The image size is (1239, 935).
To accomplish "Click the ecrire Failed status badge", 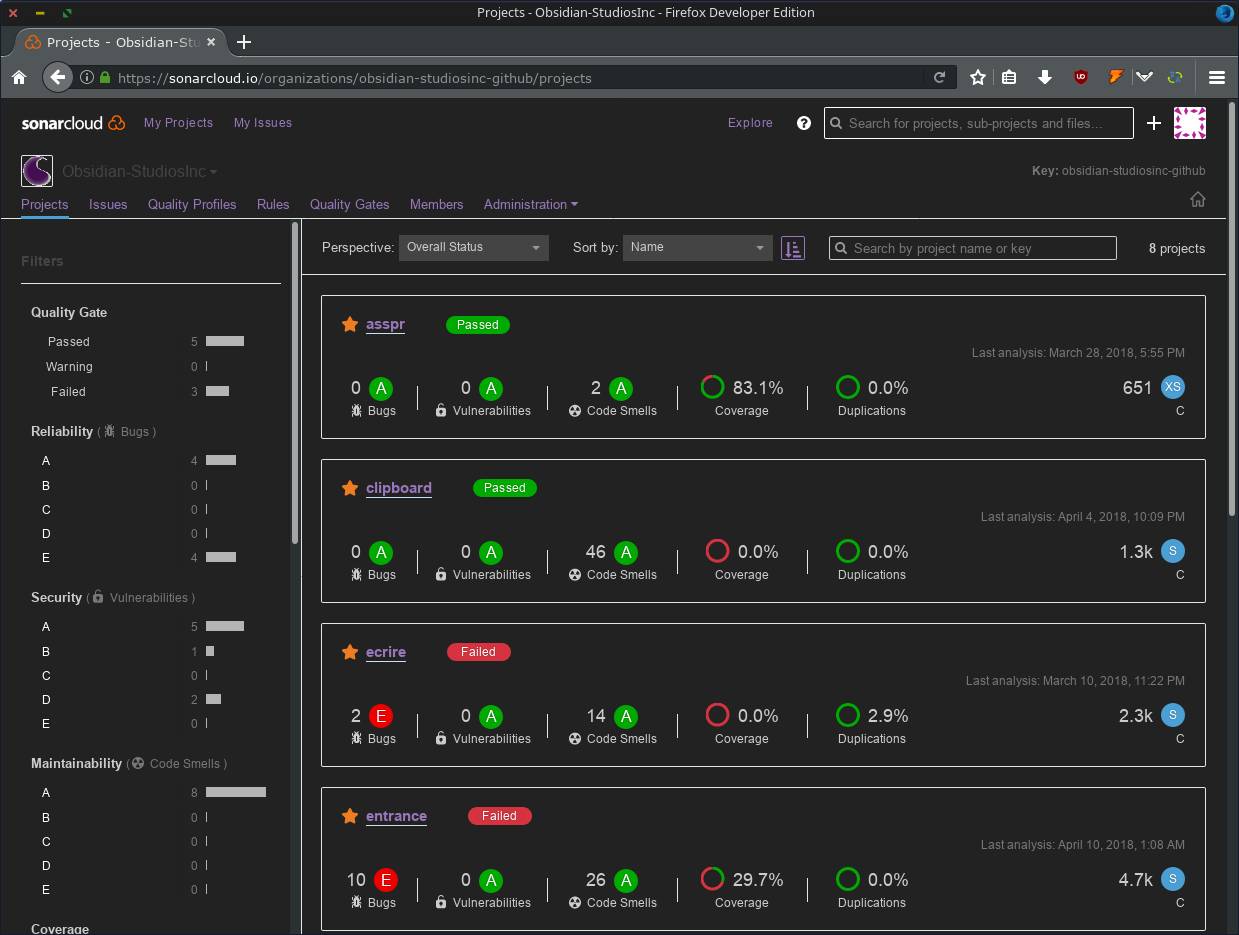I will (478, 652).
